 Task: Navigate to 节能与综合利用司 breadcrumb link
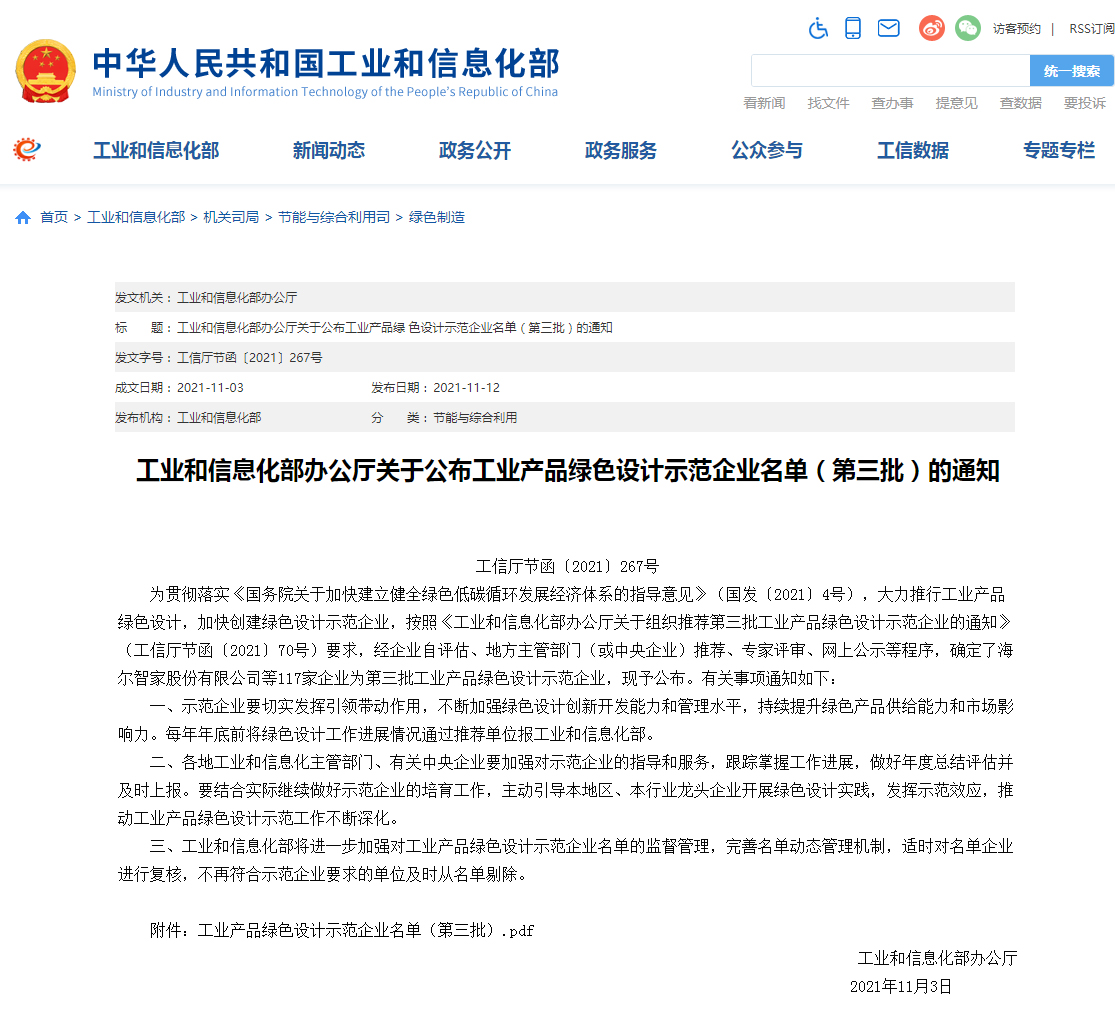tap(334, 217)
